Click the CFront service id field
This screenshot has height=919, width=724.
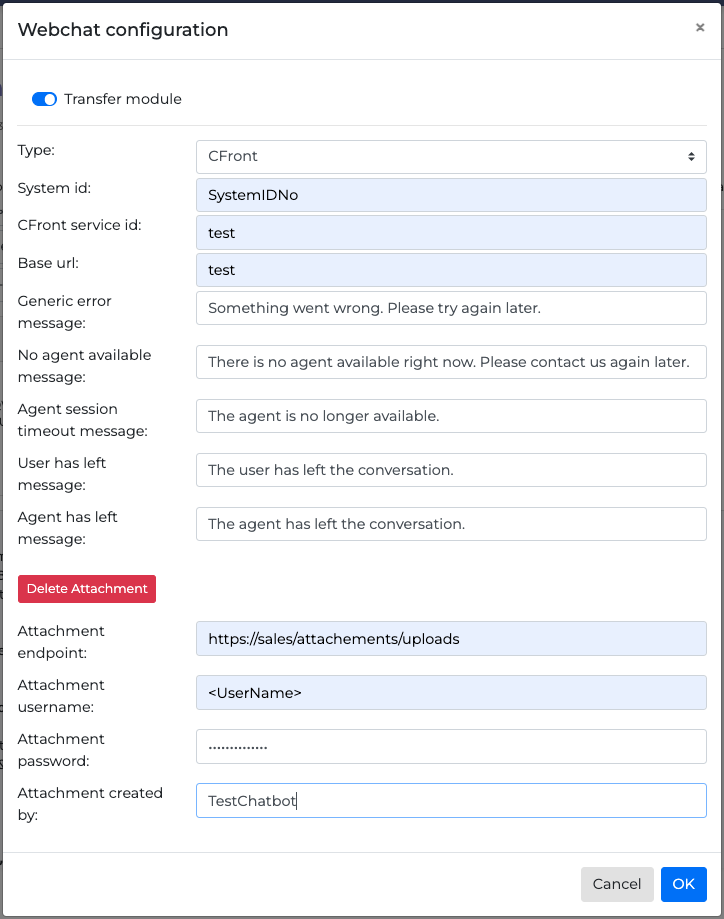click(x=451, y=233)
